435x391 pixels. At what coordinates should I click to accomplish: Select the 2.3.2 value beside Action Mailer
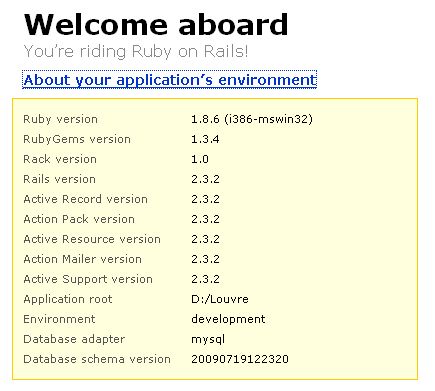point(205,259)
